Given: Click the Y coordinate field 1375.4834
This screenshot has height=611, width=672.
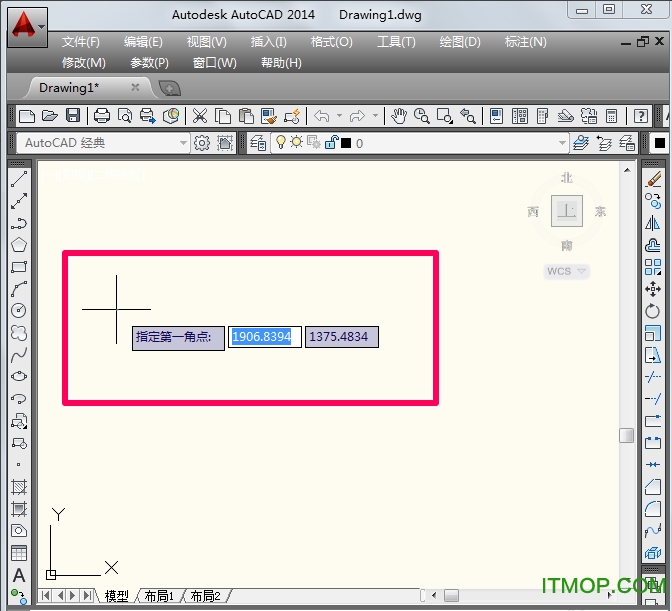Looking at the screenshot, I should click(x=342, y=337).
